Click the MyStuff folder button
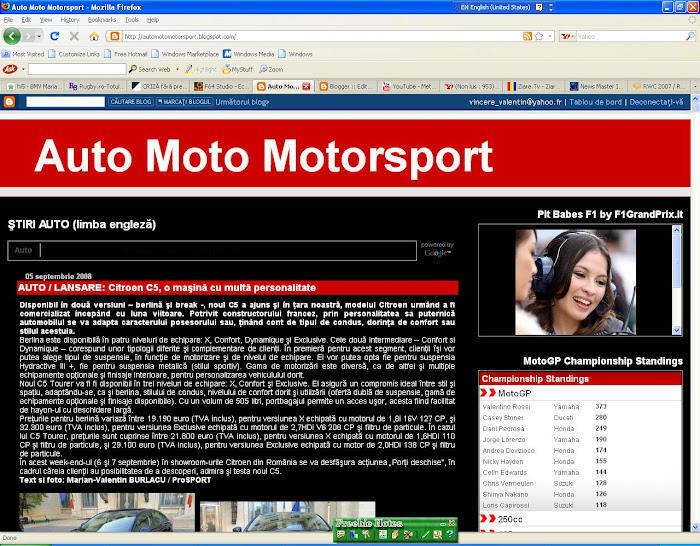 pos(238,69)
